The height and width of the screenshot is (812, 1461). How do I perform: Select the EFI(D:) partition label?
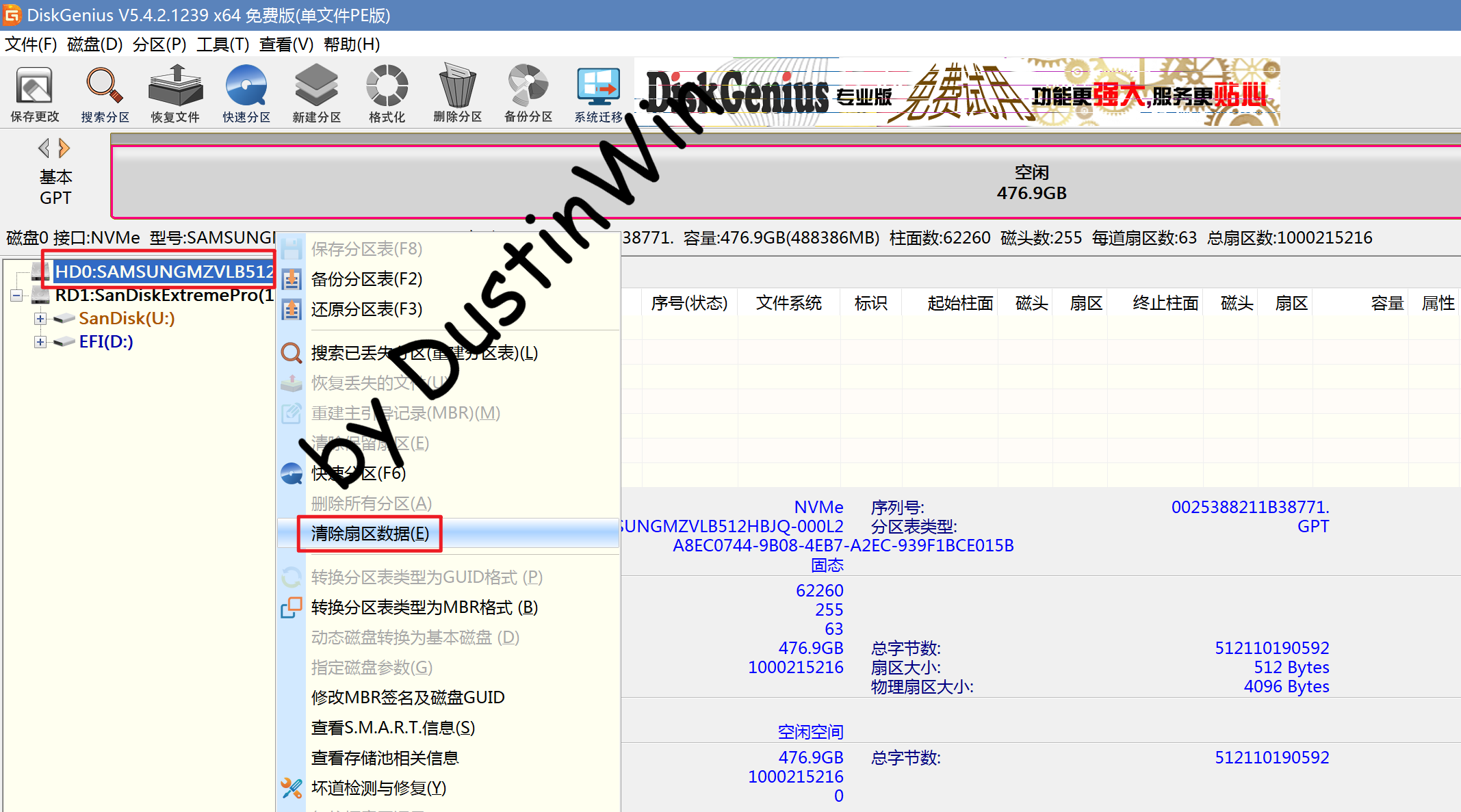[106, 342]
